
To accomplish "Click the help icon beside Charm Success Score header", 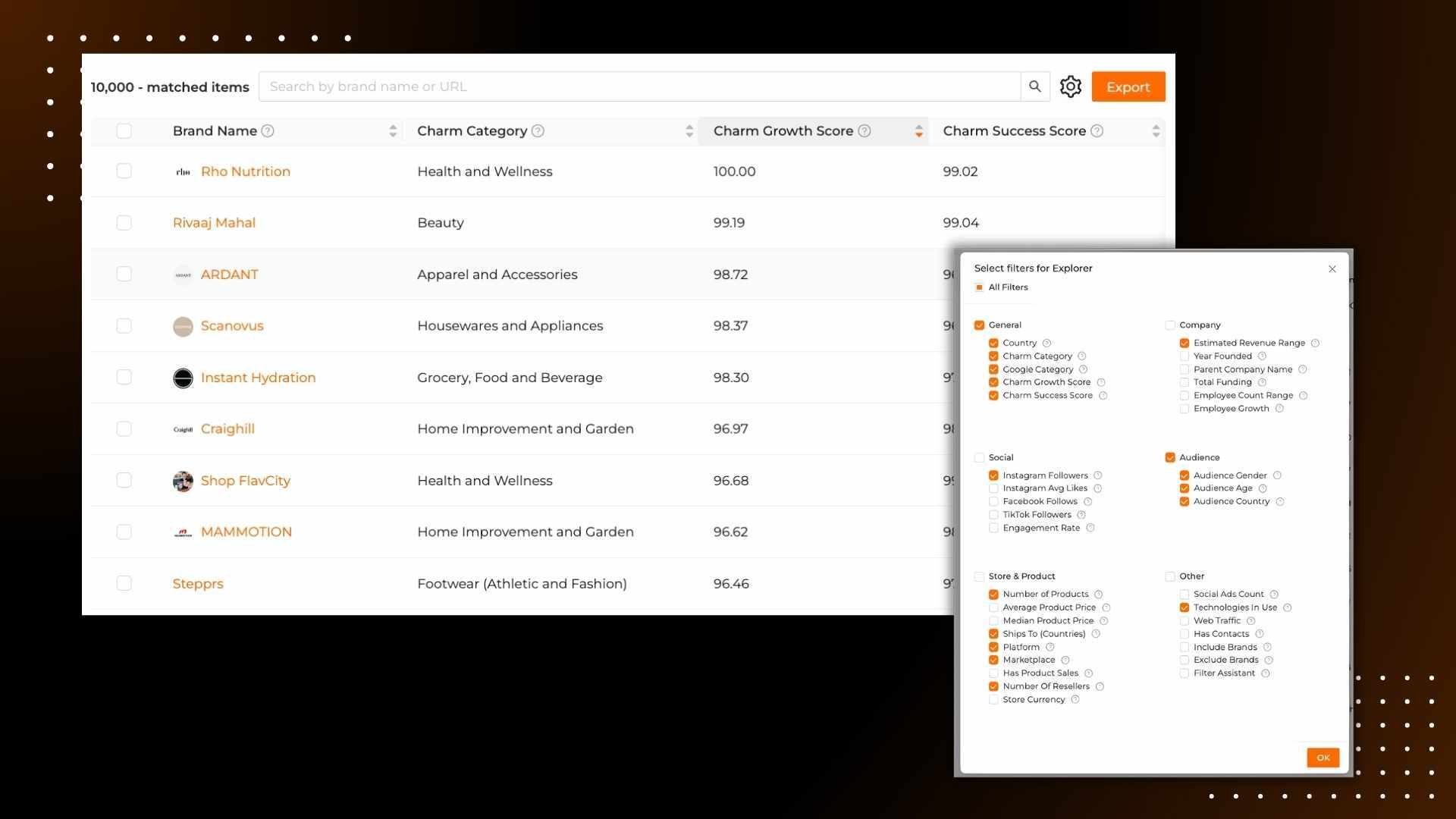I will click(1097, 131).
